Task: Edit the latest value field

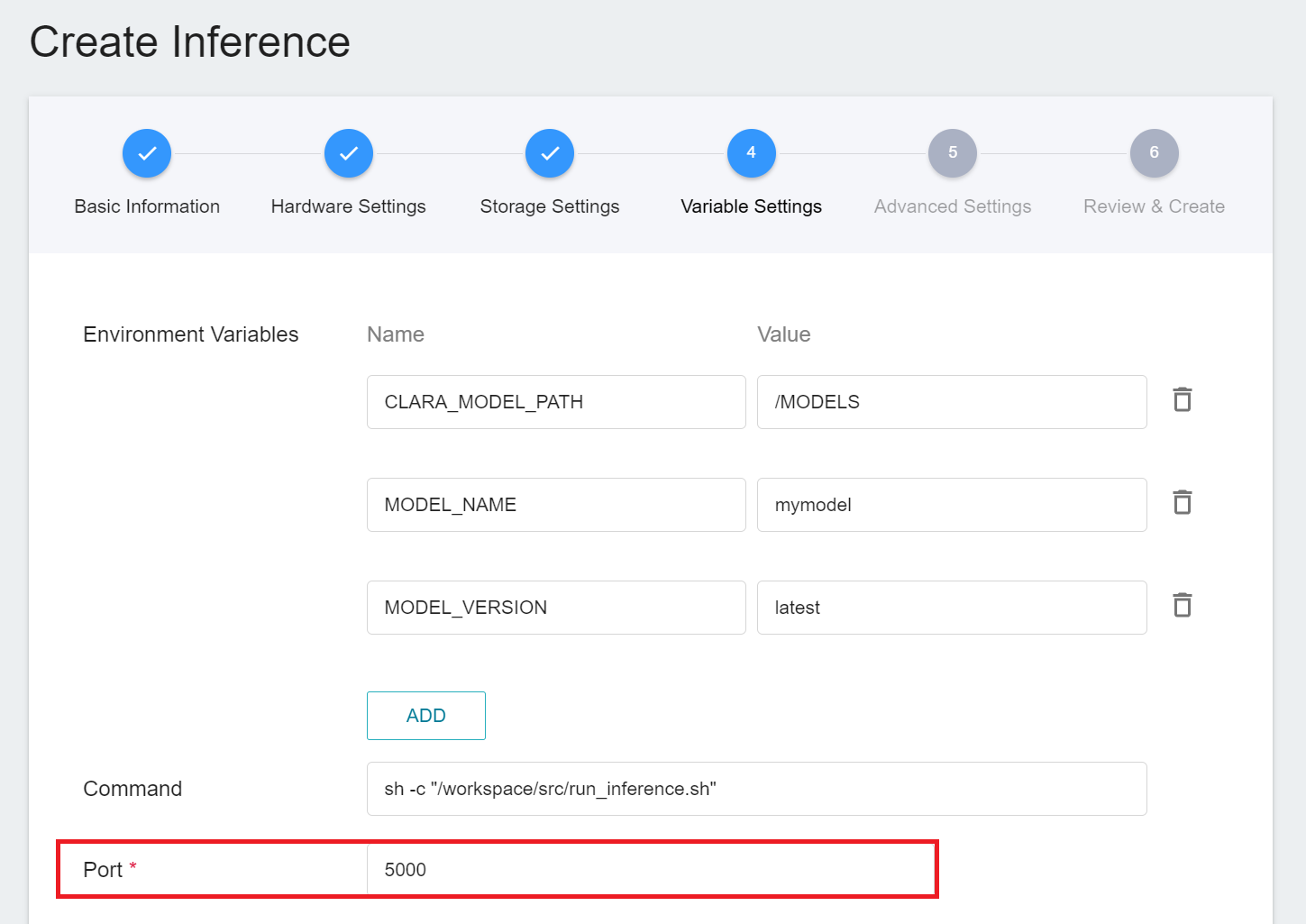Action: tap(951, 608)
